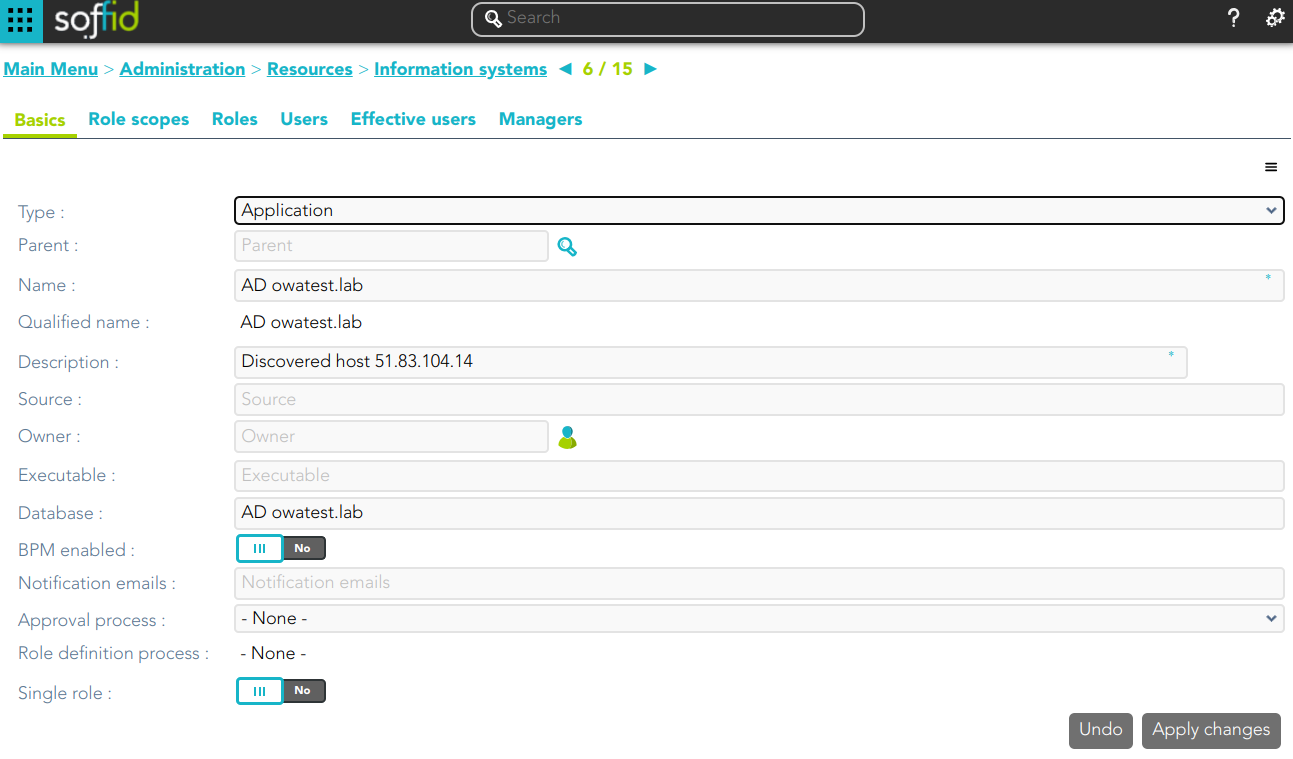
Task: Click the Owner input field
Action: [x=391, y=436]
